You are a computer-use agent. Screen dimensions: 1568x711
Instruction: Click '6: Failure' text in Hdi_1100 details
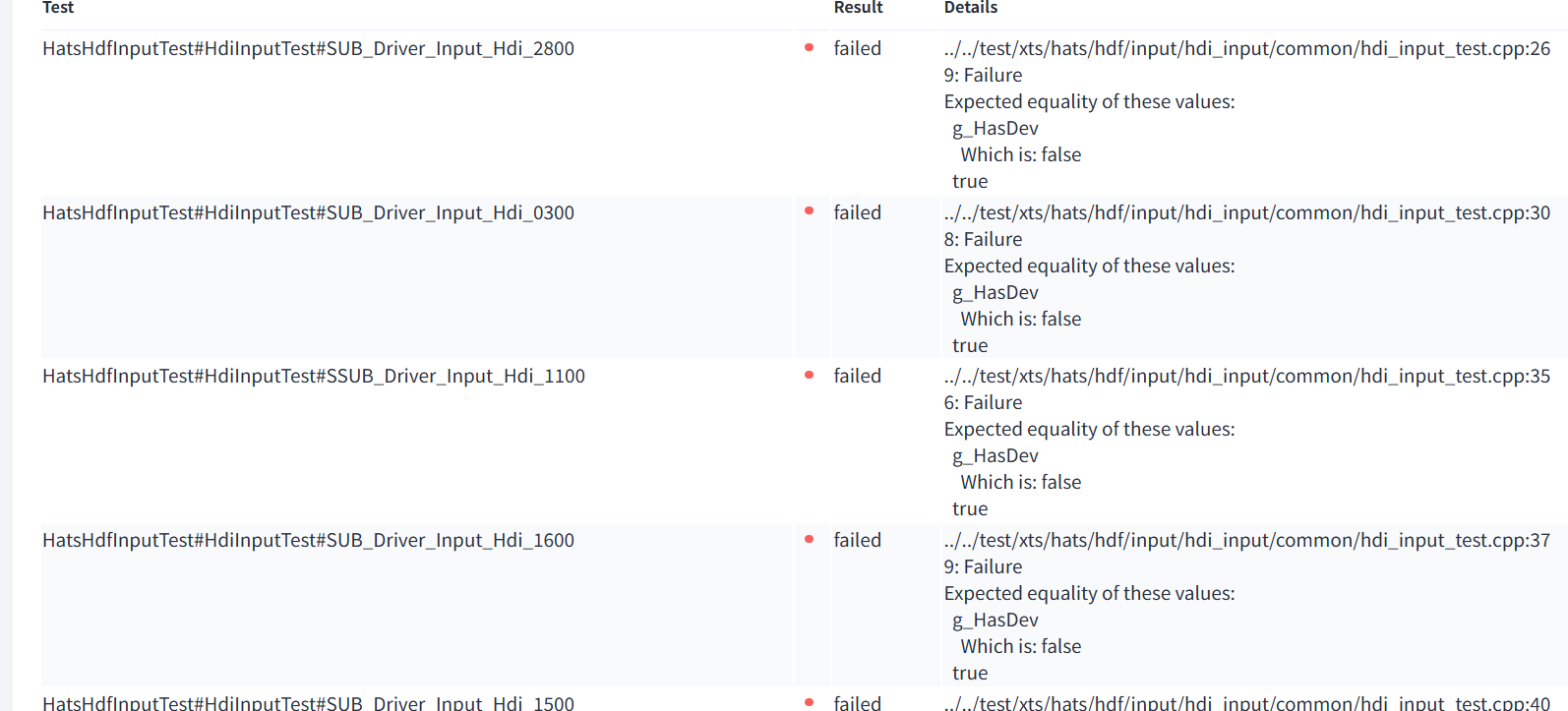983,402
